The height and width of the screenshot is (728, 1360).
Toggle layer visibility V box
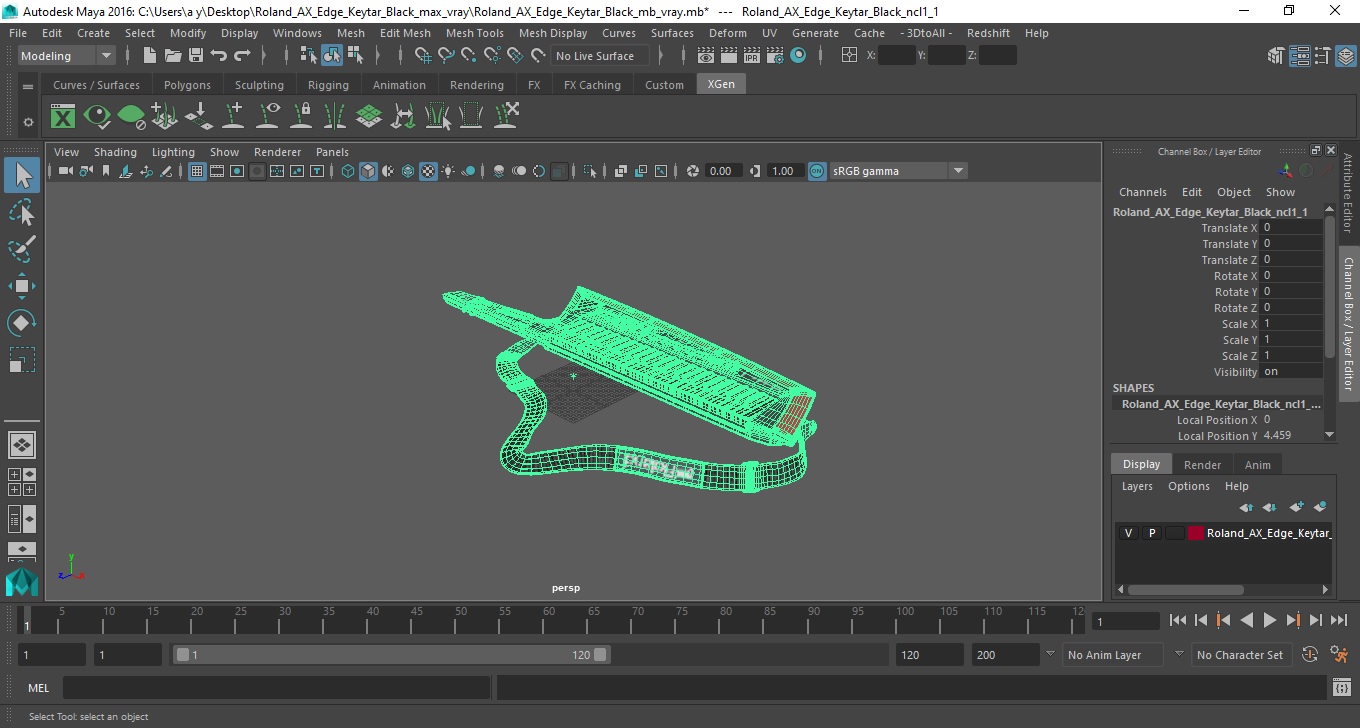1129,533
